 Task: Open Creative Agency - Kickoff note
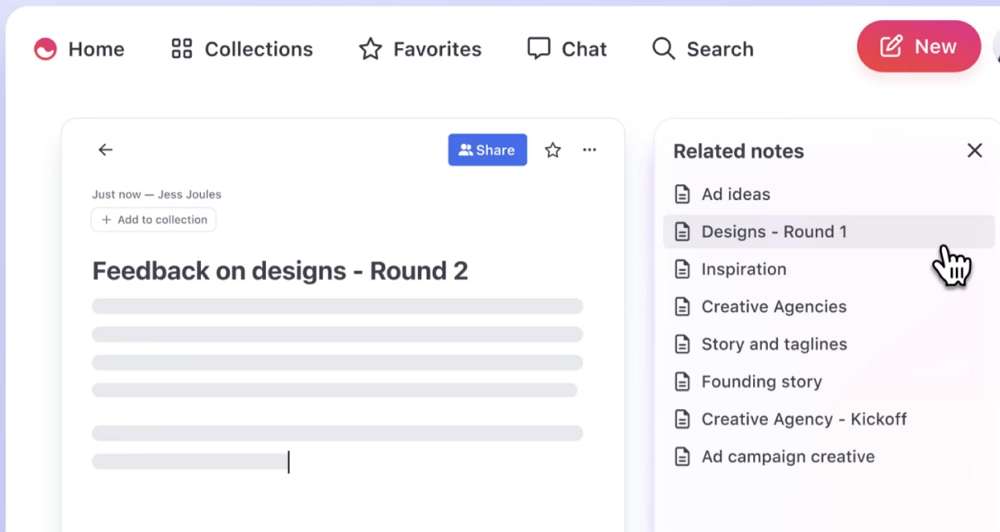(x=803, y=419)
